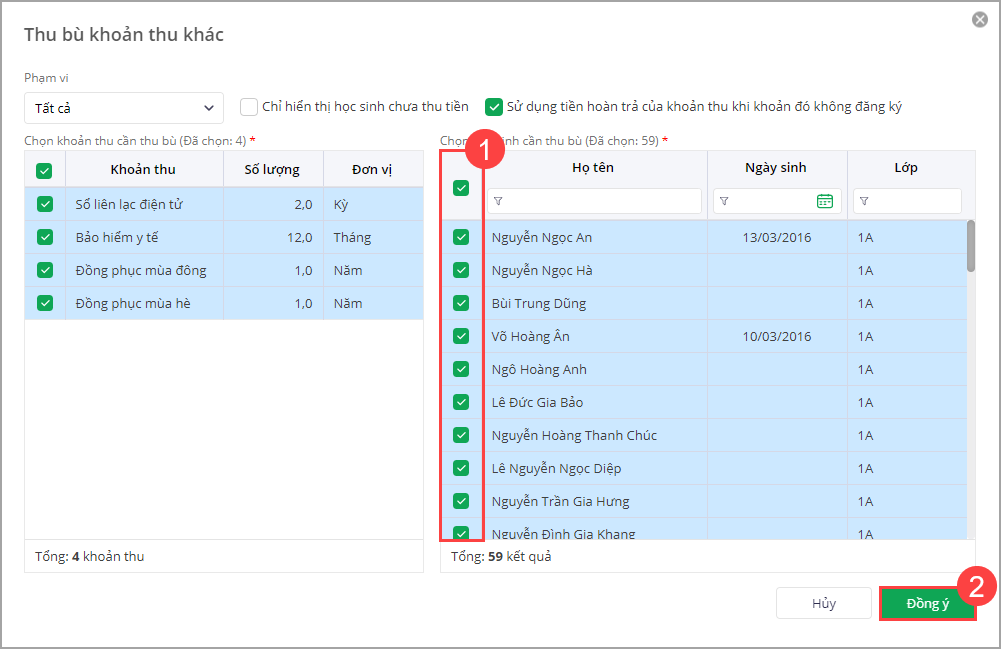Uncheck the 'Bảo hiểm y tế' checkbox
This screenshot has height=649, width=1001.
point(45,237)
